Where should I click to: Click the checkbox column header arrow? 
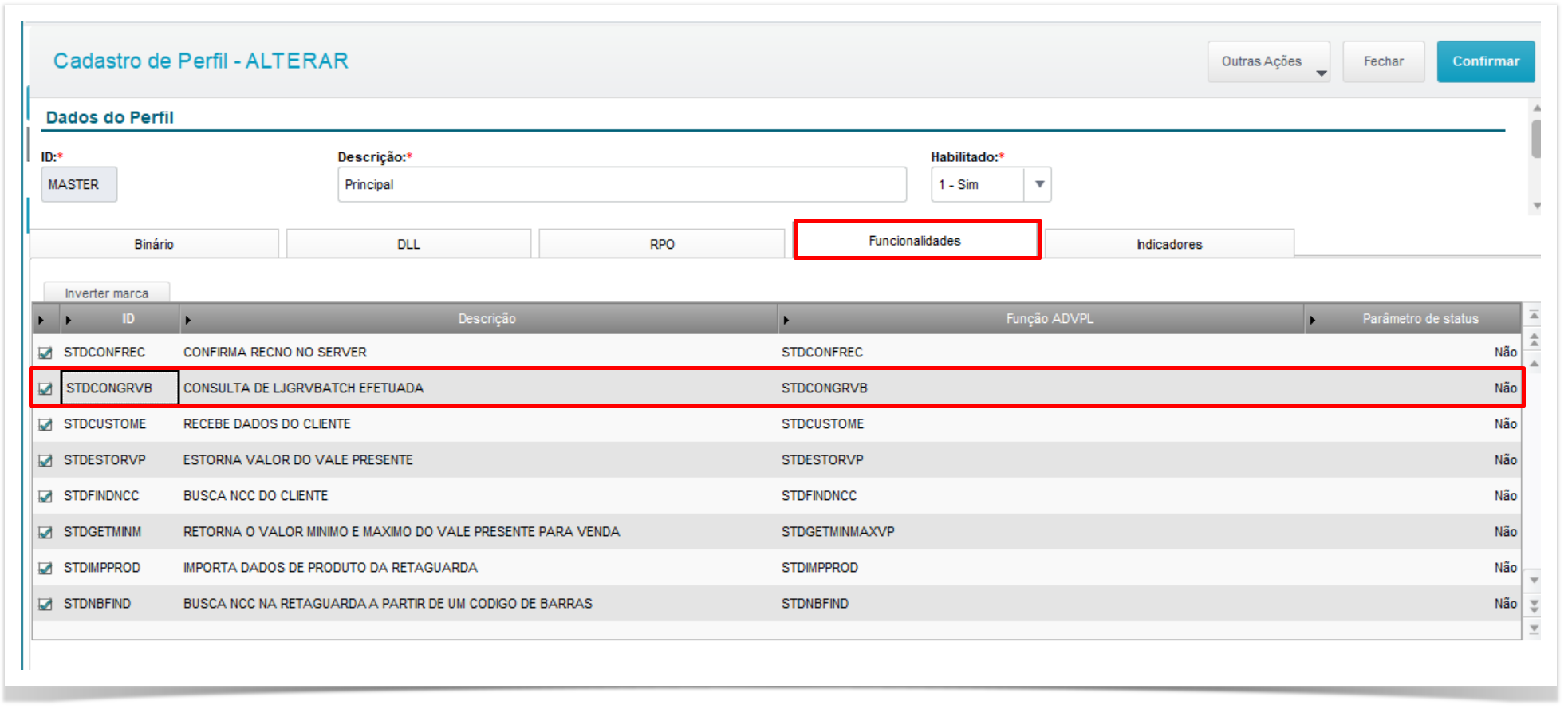point(41,320)
